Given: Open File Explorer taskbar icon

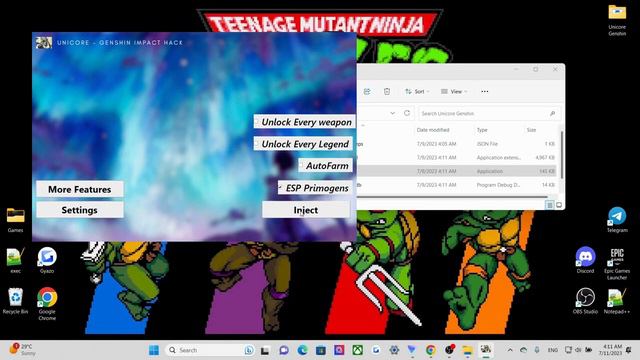Looking at the screenshot, I should 467,350.
